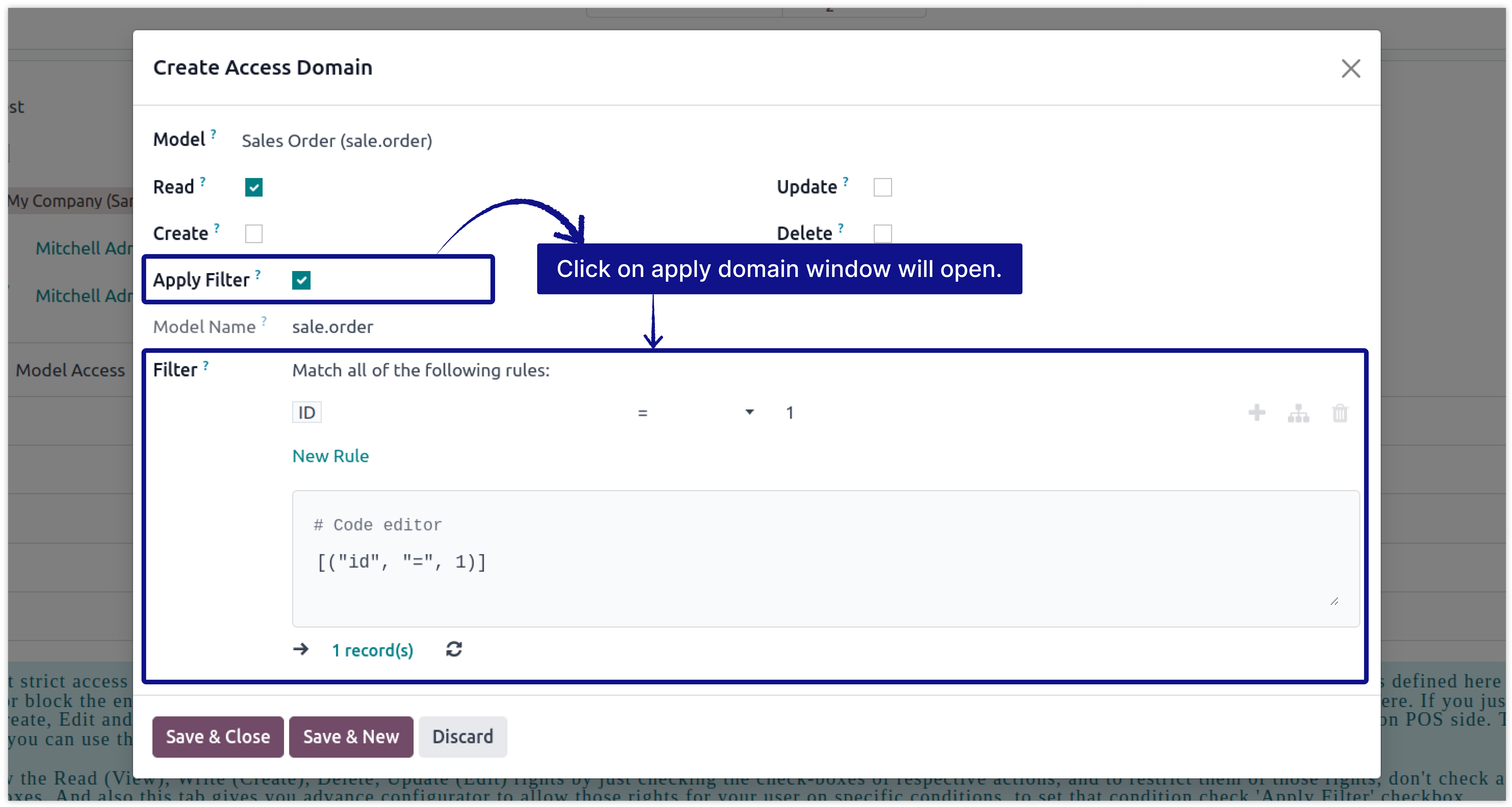Click the sale.order model name value
1512x807 pixels.
333,327
